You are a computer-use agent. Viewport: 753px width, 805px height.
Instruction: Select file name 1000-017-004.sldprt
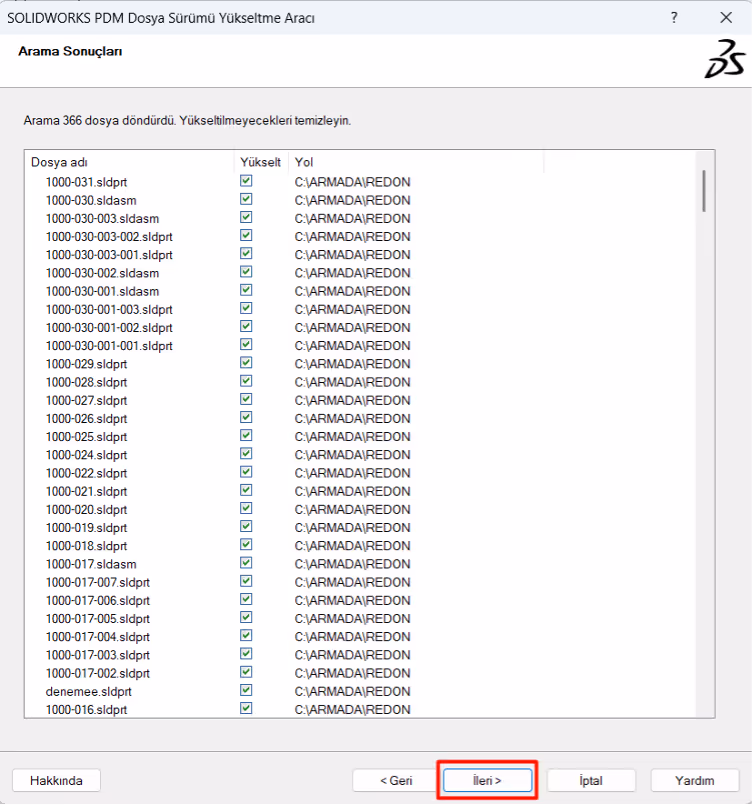tap(98, 637)
